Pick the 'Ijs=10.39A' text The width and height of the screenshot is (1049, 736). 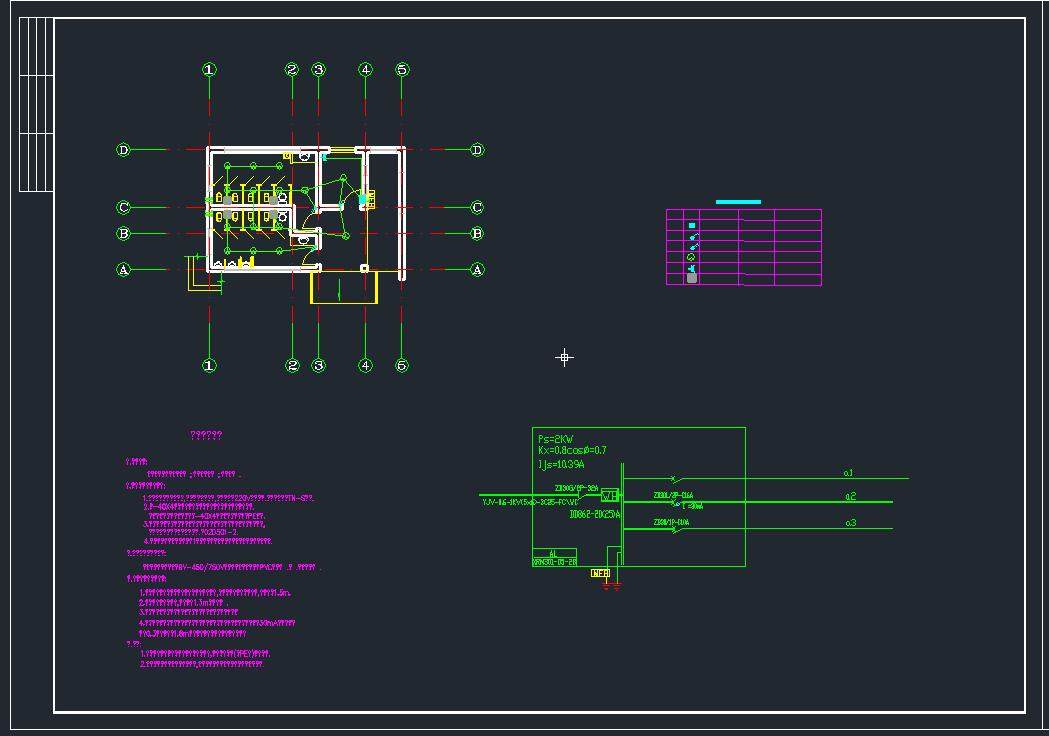tap(561, 464)
